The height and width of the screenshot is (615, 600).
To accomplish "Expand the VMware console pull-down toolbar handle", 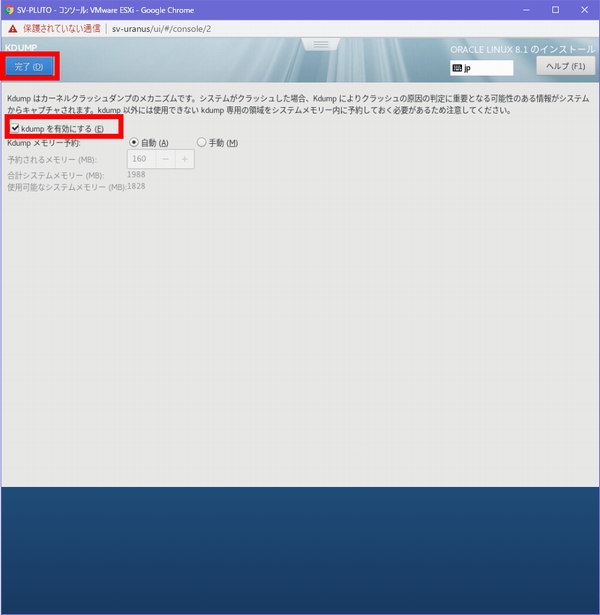I will 321,44.
